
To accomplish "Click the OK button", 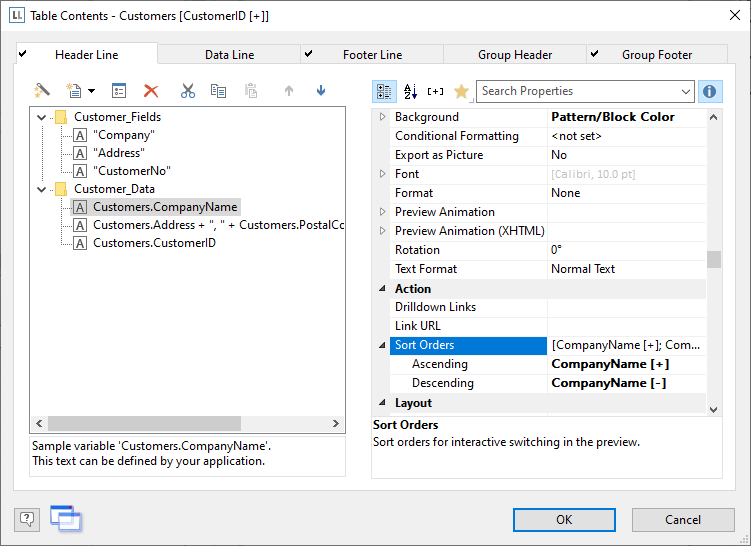I will pyautogui.click(x=564, y=520).
